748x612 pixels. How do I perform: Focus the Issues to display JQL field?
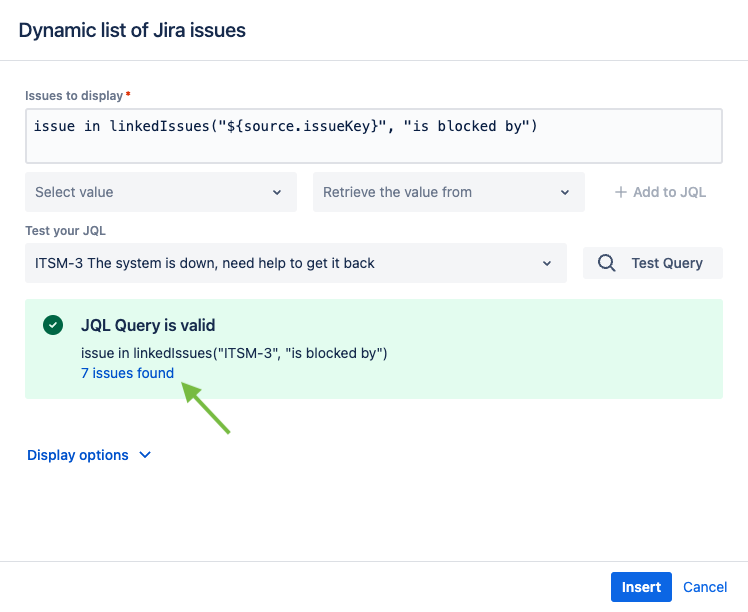(x=373, y=135)
